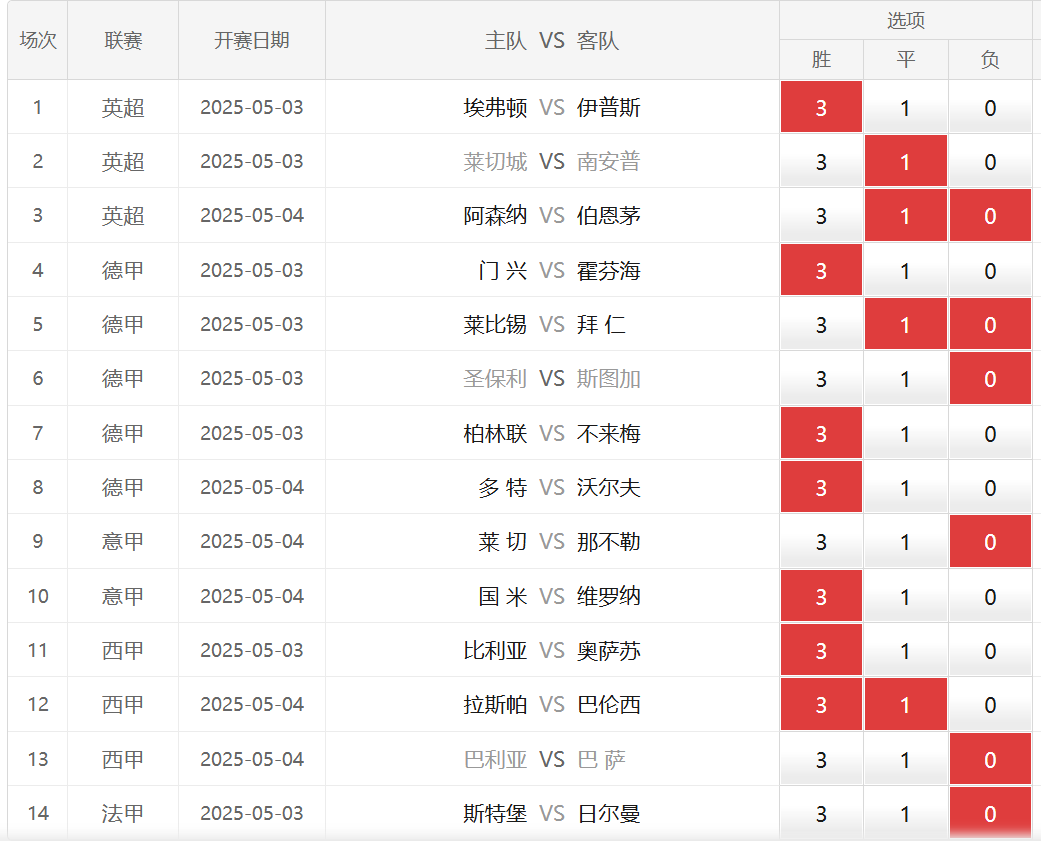This screenshot has height=843, width=1041.
Task: Deselect win option 3 for 柏林联 vs 不来梅
Action: coord(821,433)
